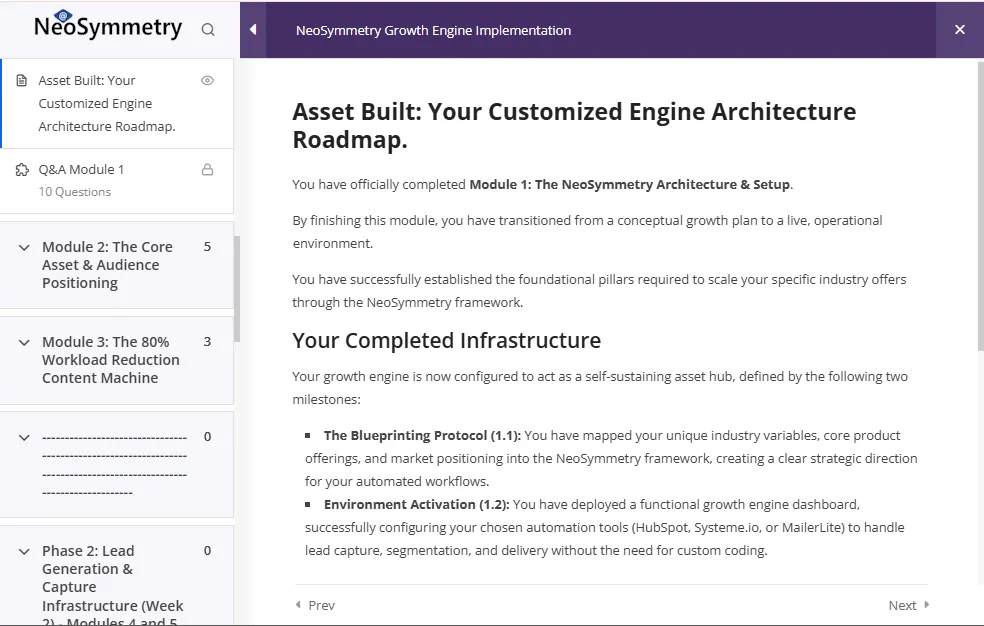Expand Module 3 section chevron
The height and width of the screenshot is (626, 984).
(x=24, y=342)
